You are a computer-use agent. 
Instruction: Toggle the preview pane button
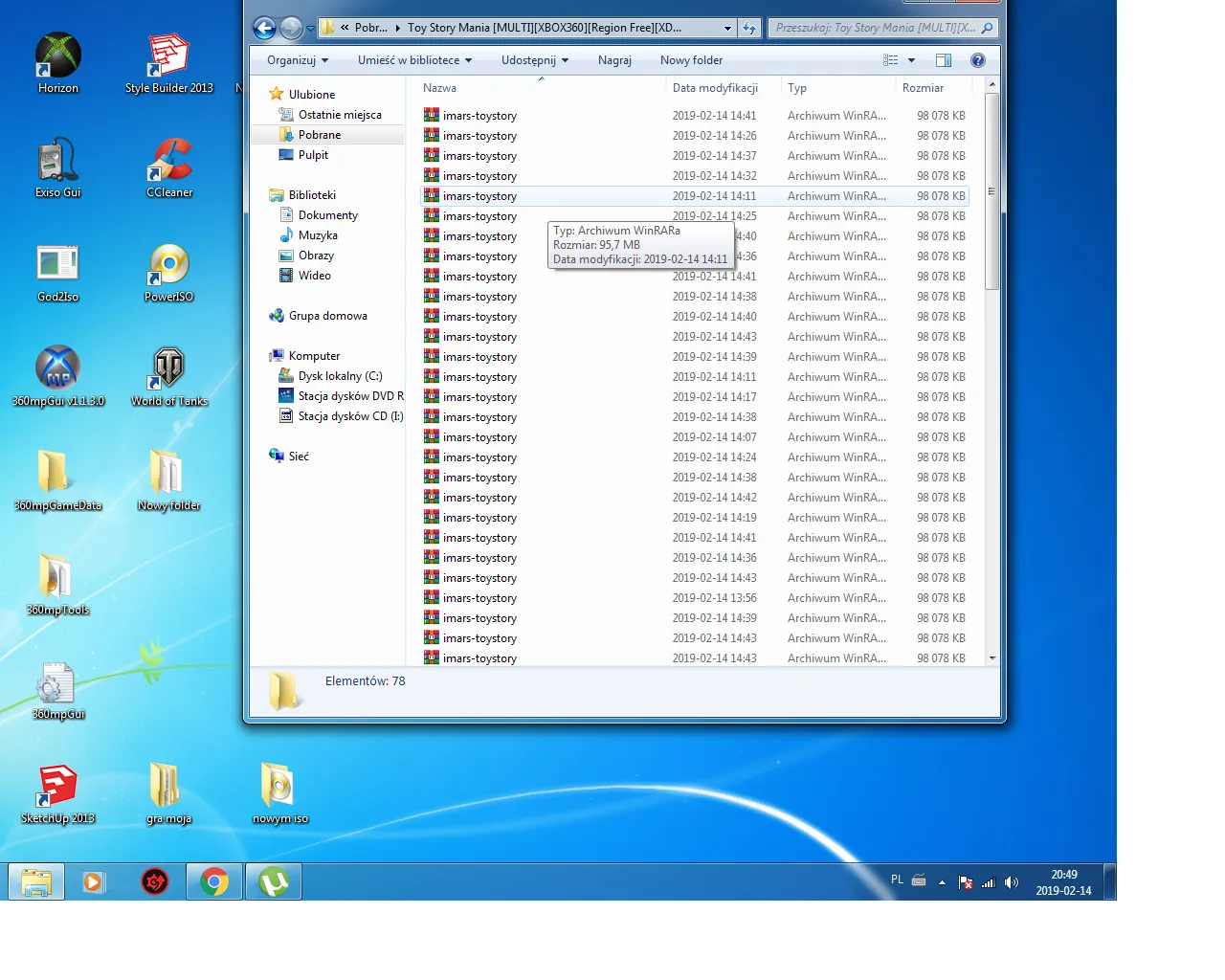944,60
